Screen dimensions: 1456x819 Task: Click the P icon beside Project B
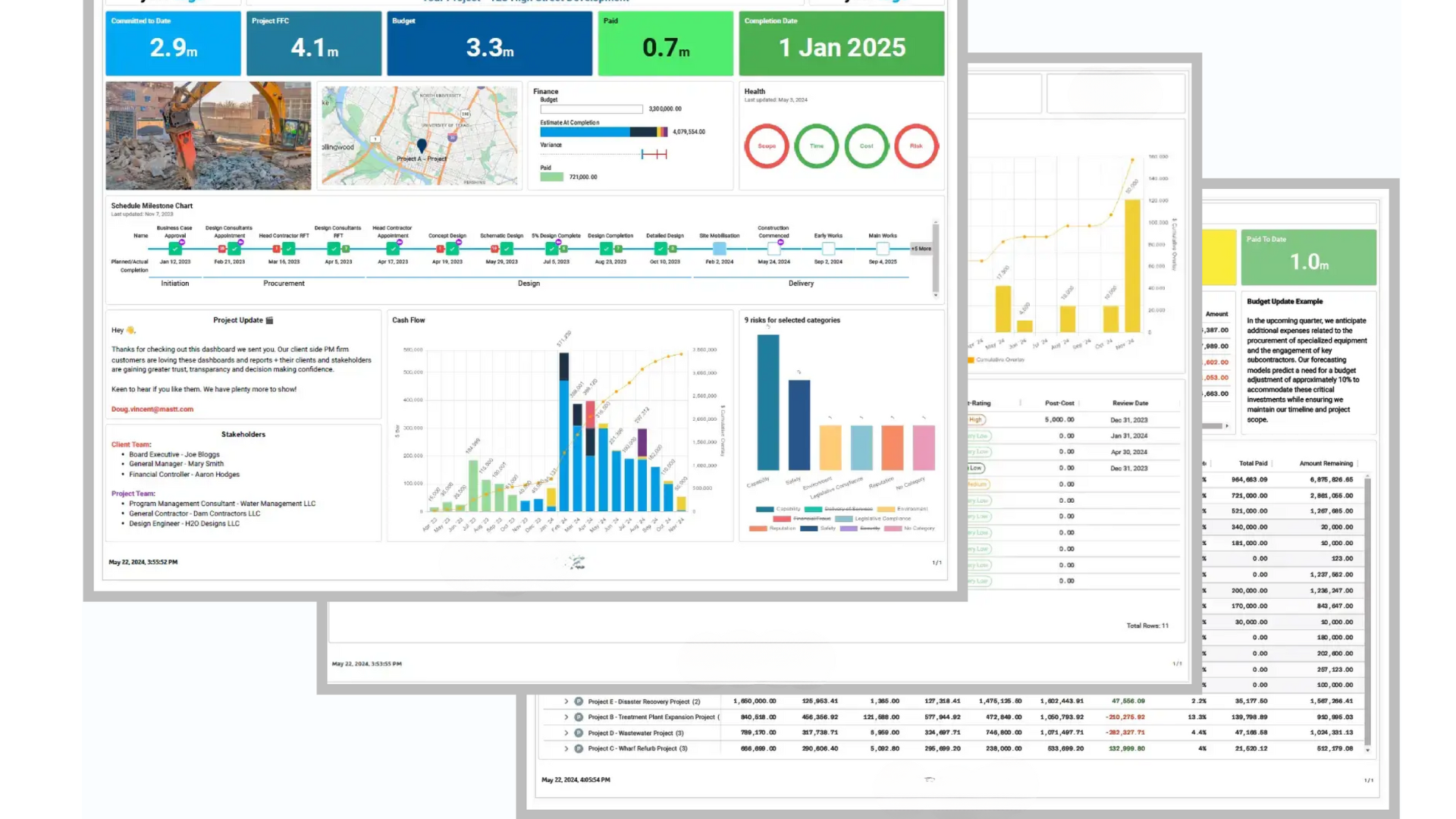(x=579, y=717)
